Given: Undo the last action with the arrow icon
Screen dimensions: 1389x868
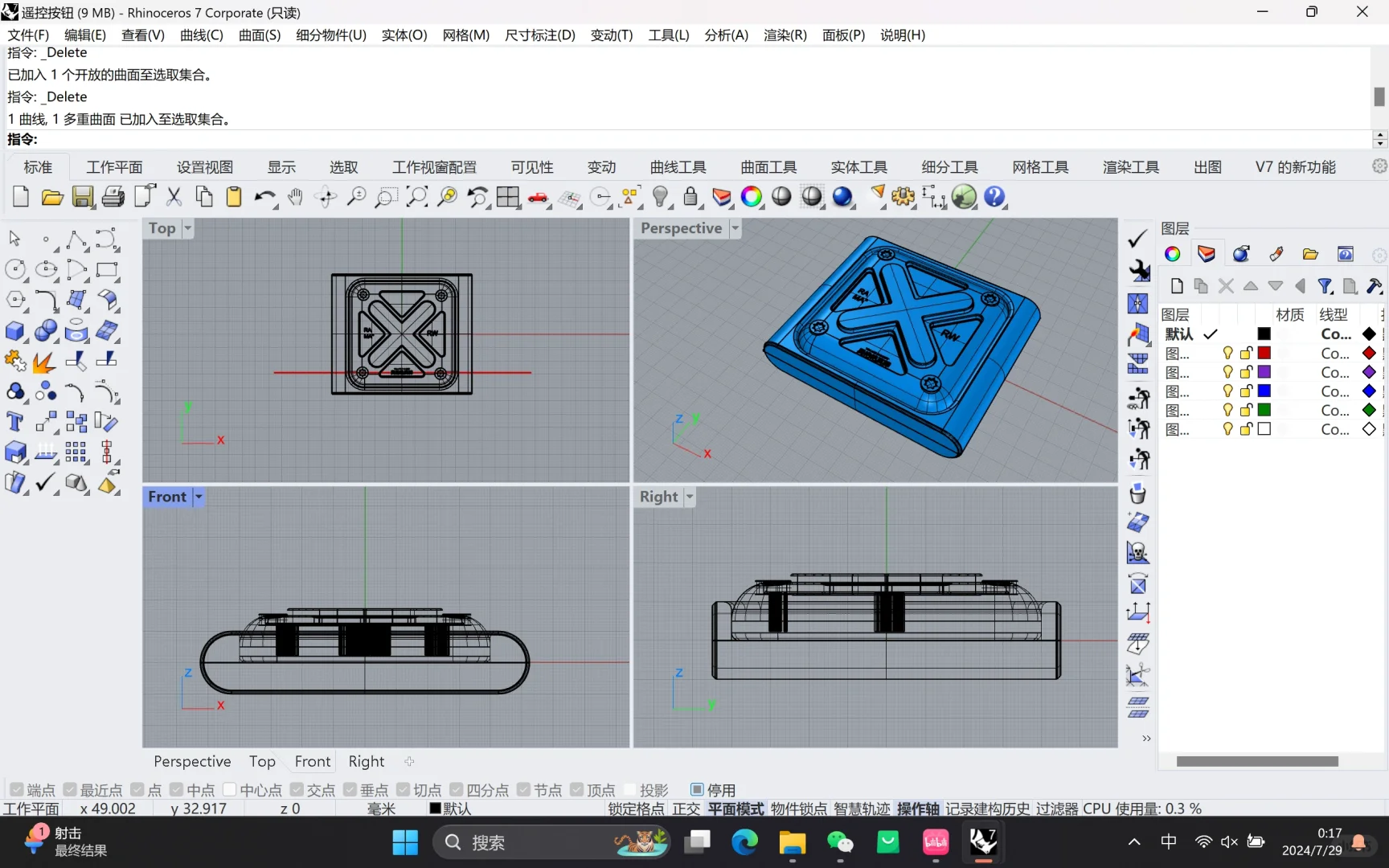Looking at the screenshot, I should [264, 197].
